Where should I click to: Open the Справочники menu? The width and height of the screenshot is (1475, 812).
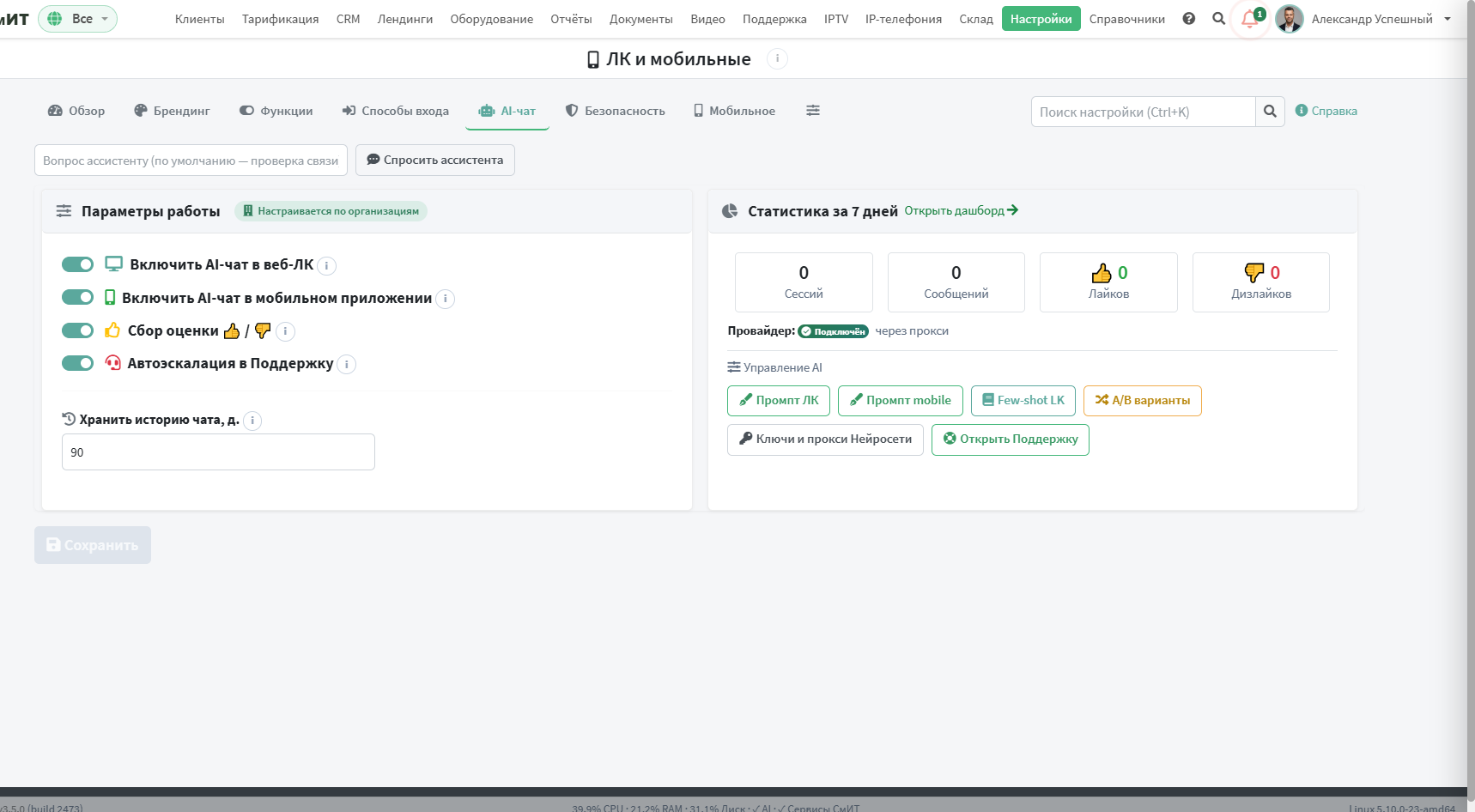(x=1126, y=19)
